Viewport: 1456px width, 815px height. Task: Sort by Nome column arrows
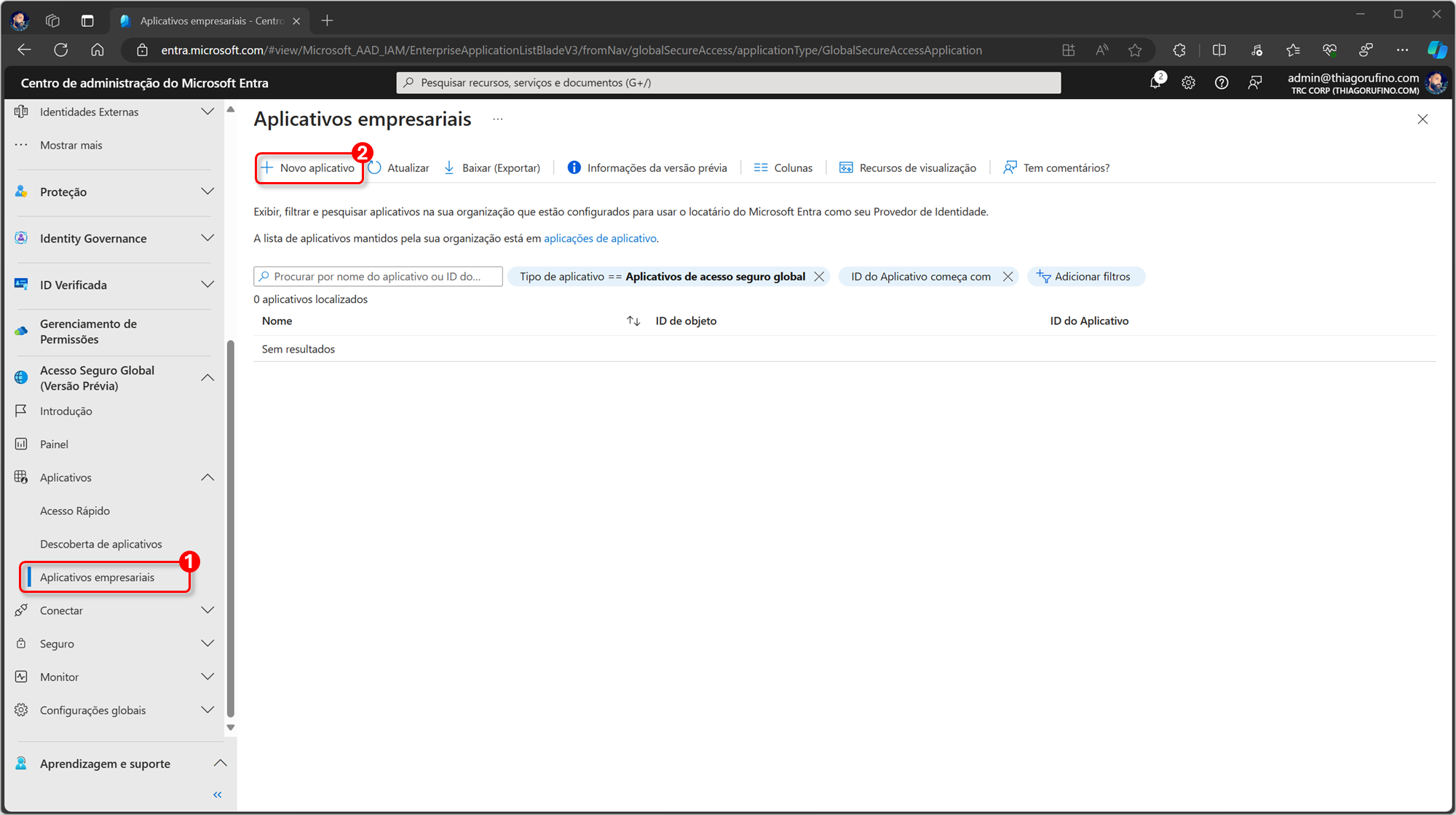(x=633, y=320)
